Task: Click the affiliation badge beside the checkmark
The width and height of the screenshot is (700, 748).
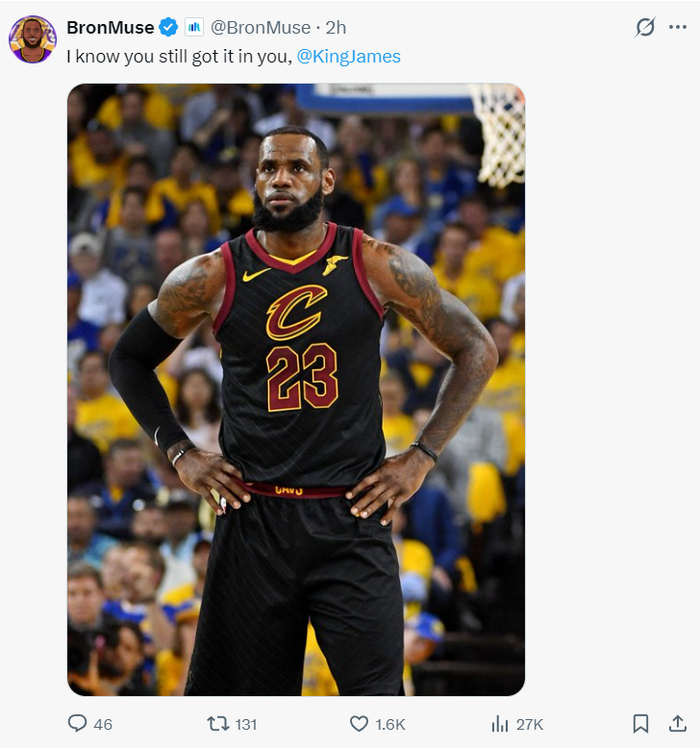Action: click(x=194, y=27)
